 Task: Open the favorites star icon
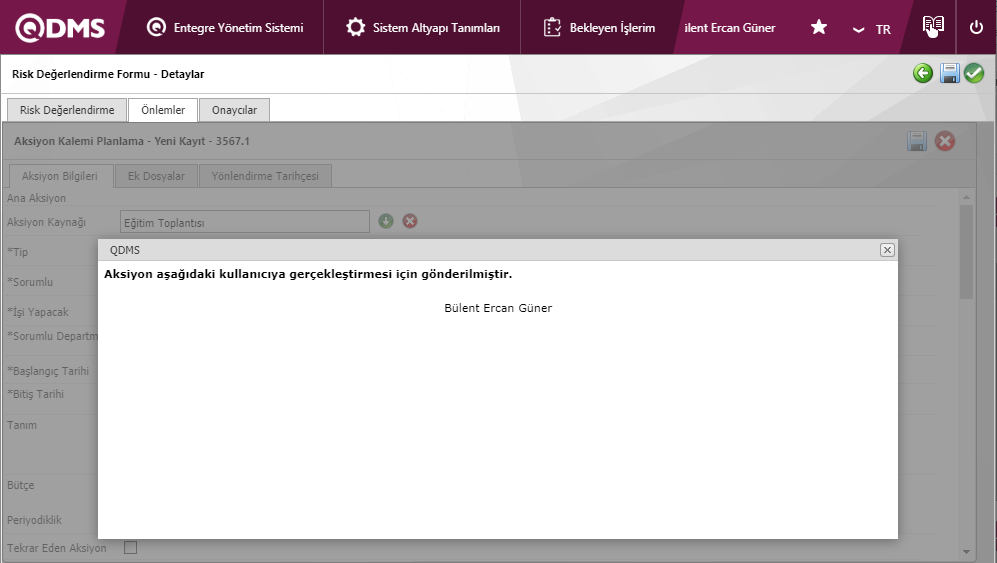click(818, 28)
